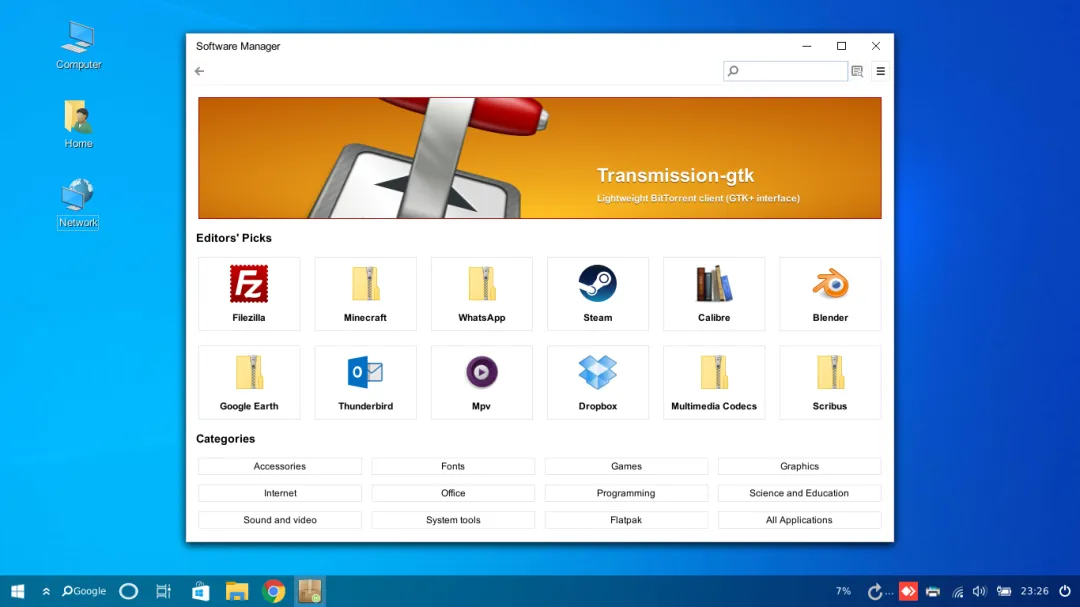The height and width of the screenshot is (607, 1080).
Task: Open the Transmission-gtk featured banner
Action: point(539,158)
